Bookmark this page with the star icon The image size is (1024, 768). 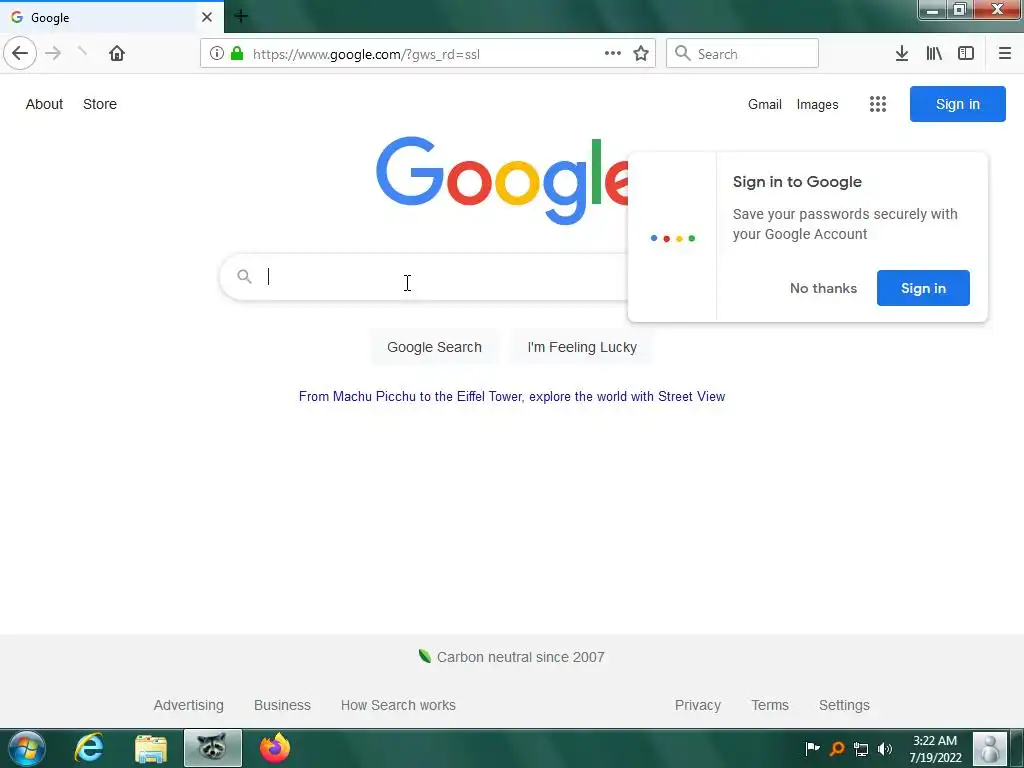coord(641,53)
